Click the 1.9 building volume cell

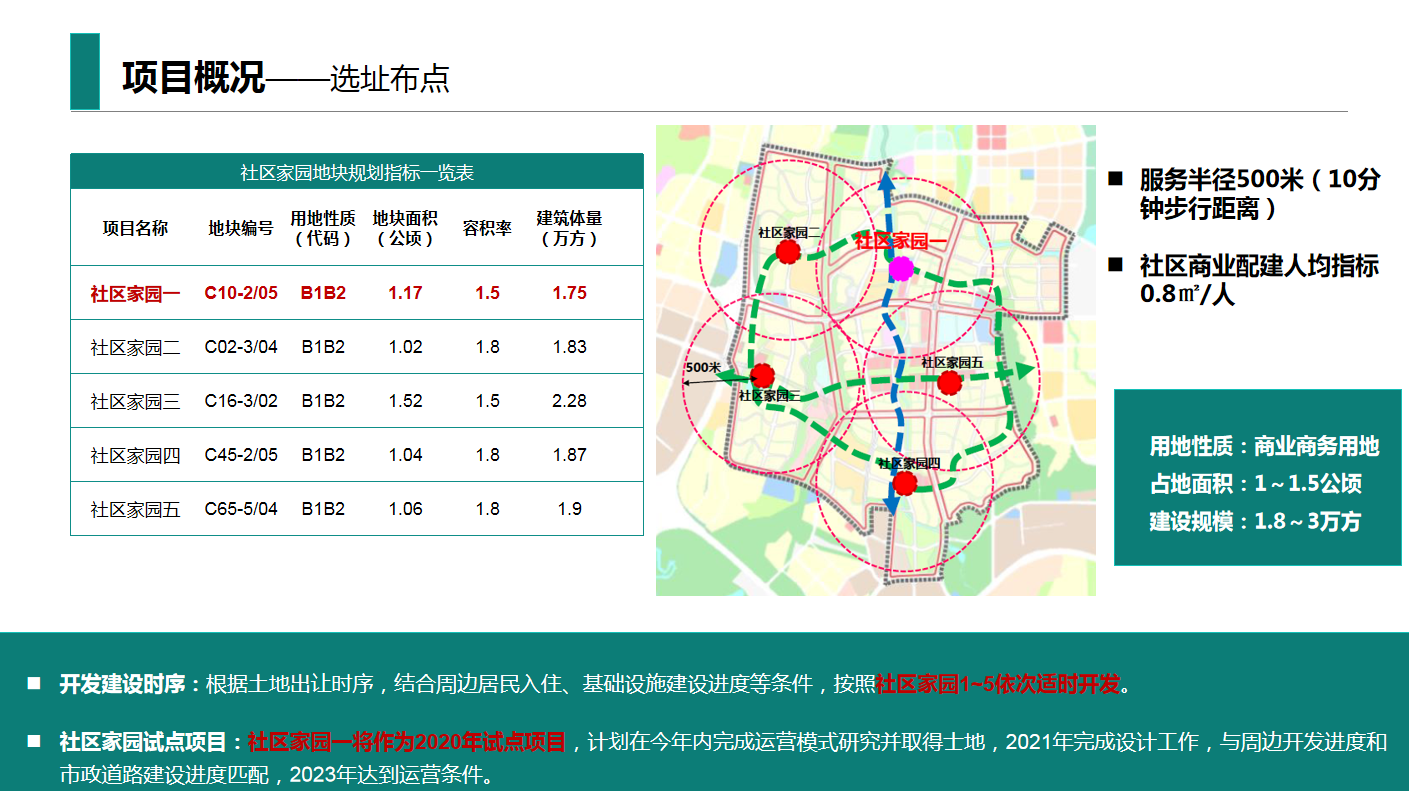(569, 509)
